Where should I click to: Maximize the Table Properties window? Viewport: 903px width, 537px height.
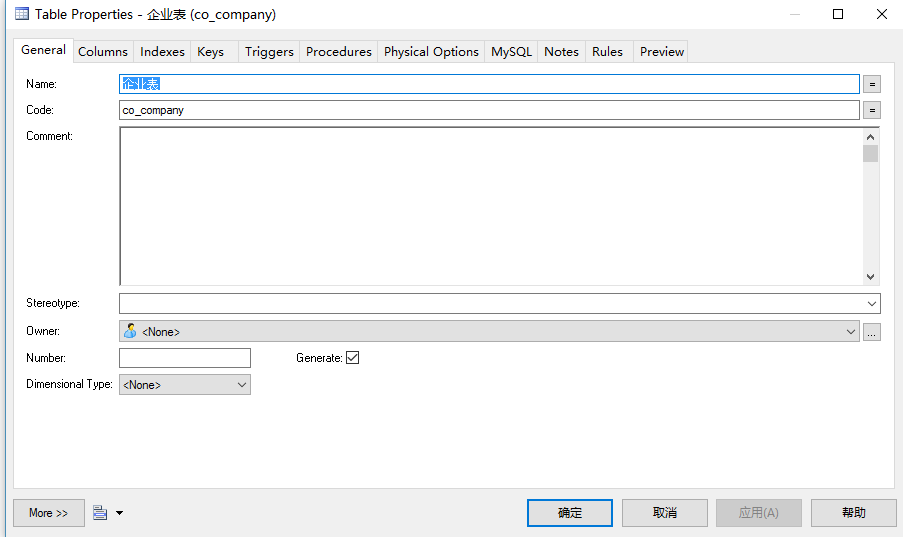838,14
